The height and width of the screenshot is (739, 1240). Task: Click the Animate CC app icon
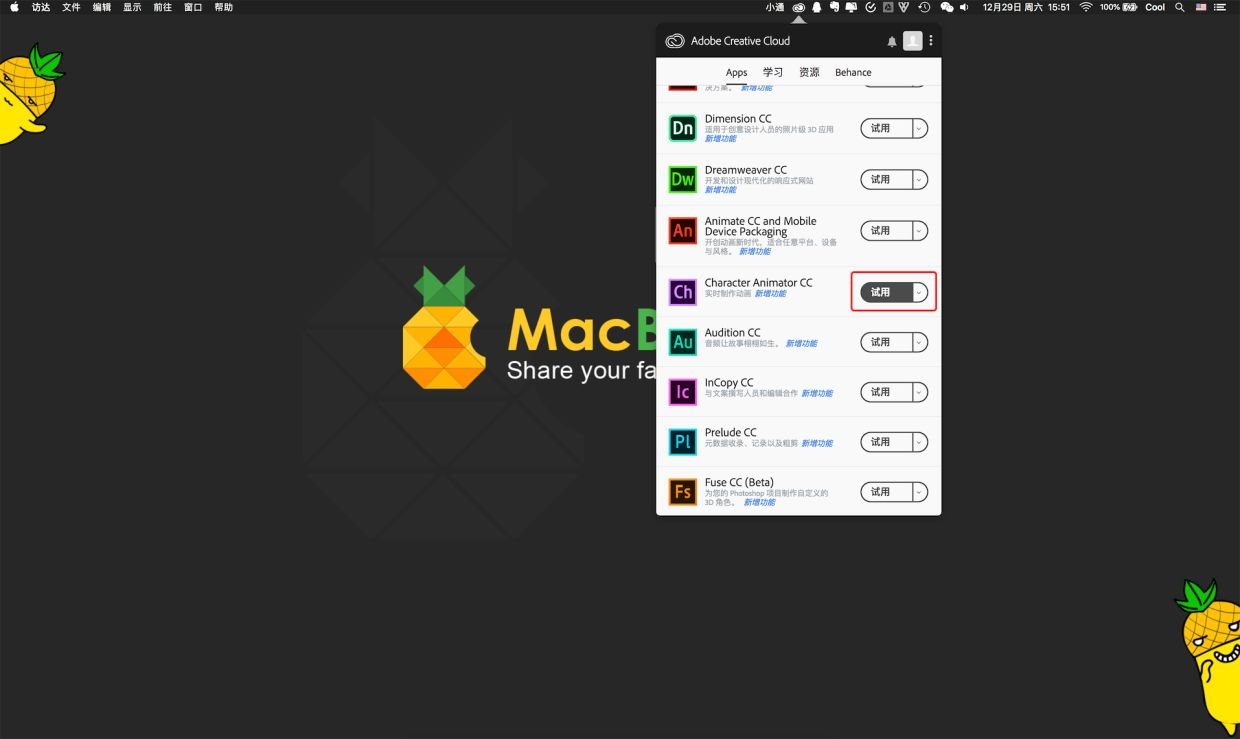(683, 231)
